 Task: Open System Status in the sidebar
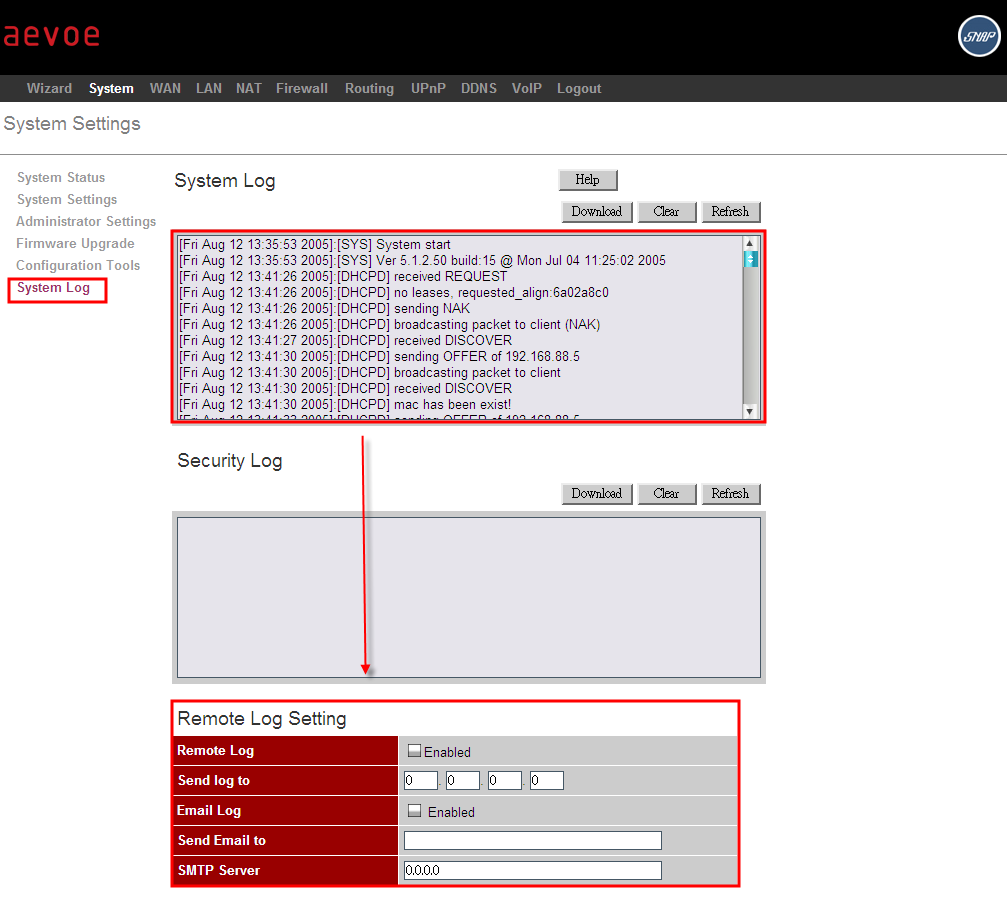[61, 177]
